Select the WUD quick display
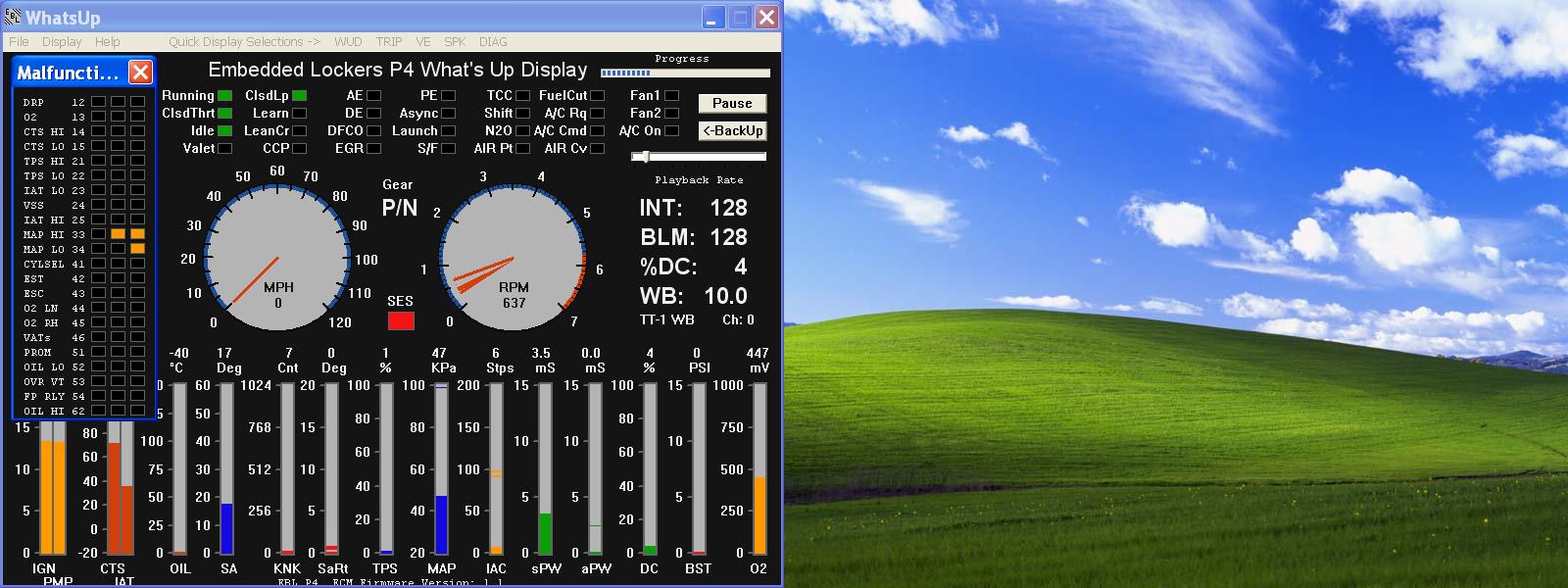This screenshot has height=588, width=1568. [x=348, y=41]
